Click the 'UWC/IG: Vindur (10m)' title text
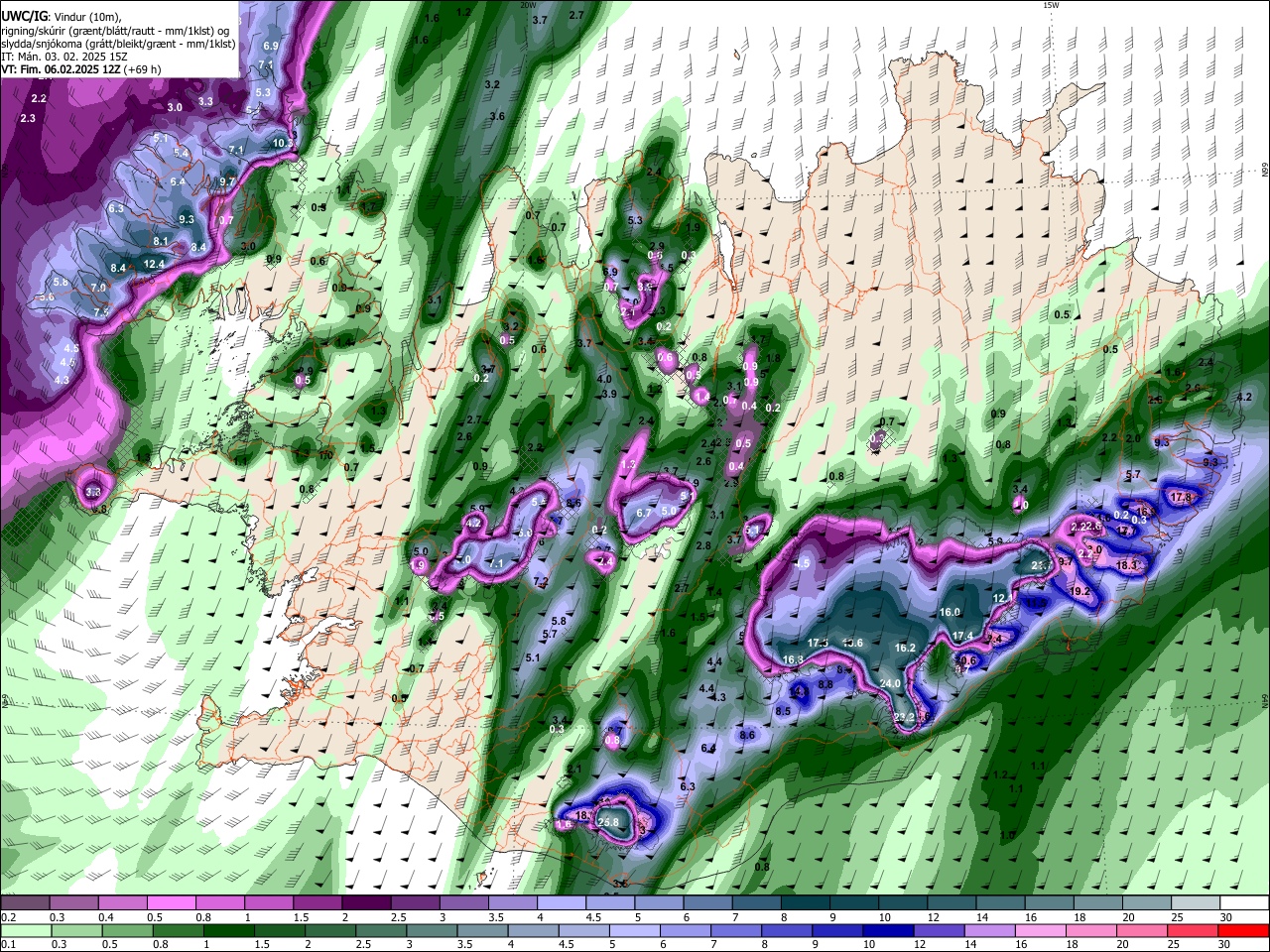The image size is (1270, 952). coord(61,16)
